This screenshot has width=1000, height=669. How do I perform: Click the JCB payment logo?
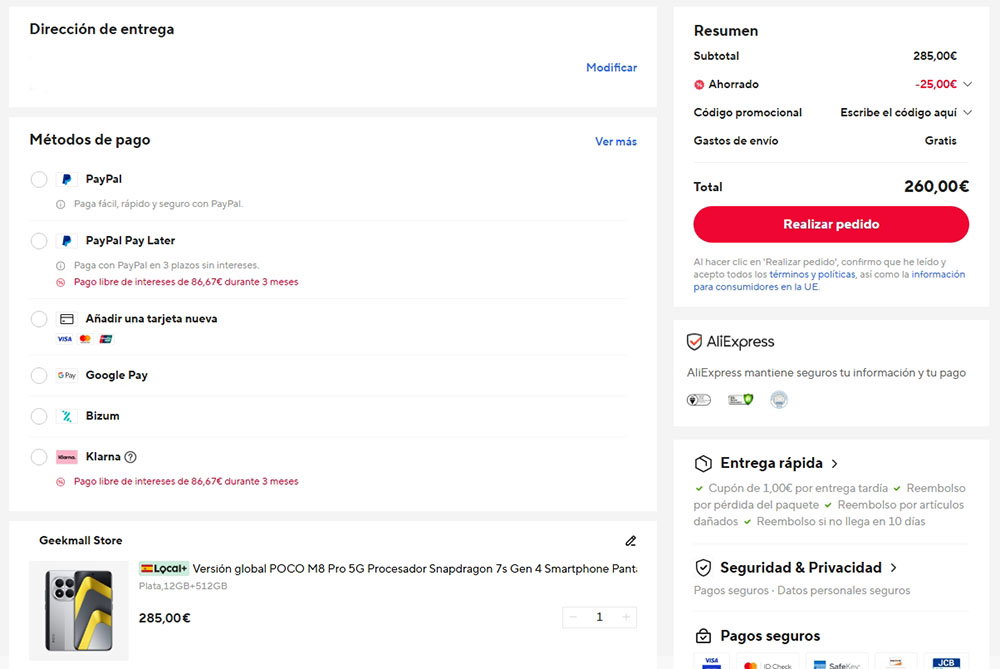tap(946, 663)
